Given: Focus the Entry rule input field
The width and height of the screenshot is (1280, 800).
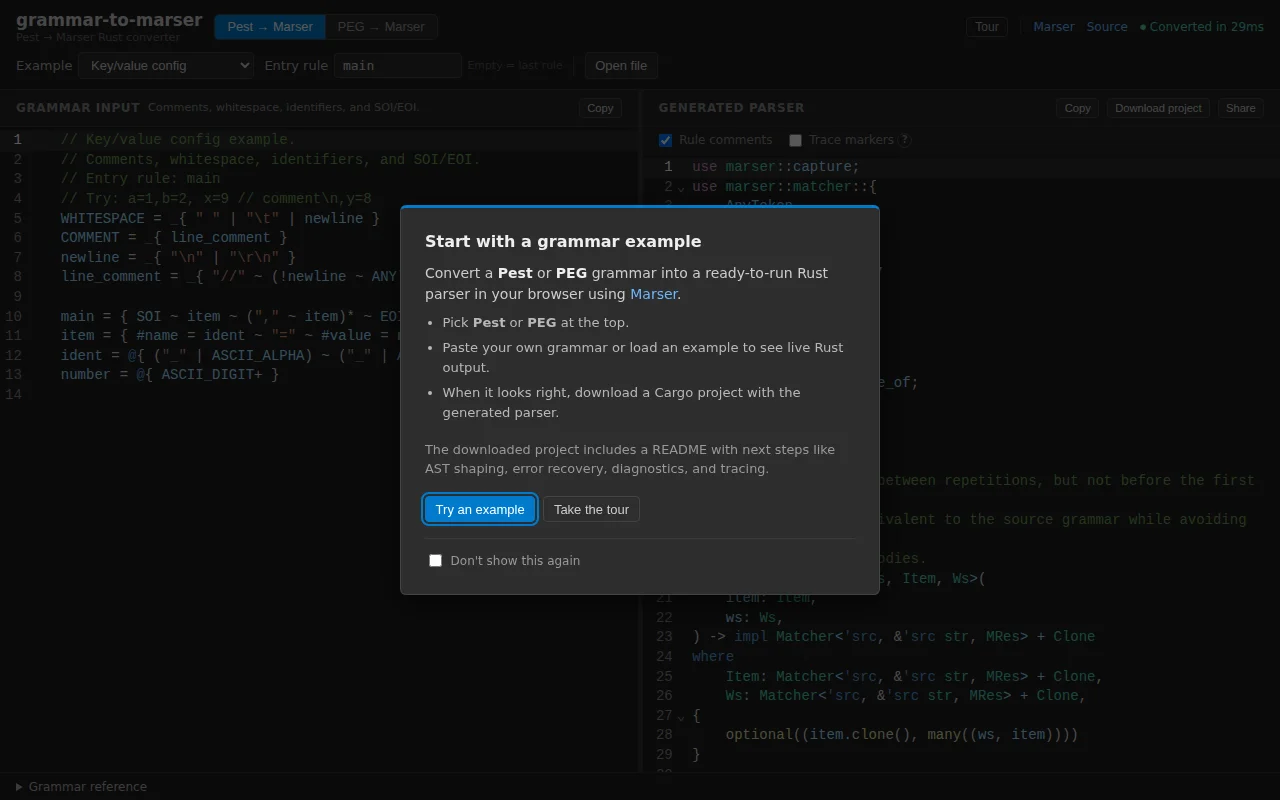Looking at the screenshot, I should pos(398,66).
